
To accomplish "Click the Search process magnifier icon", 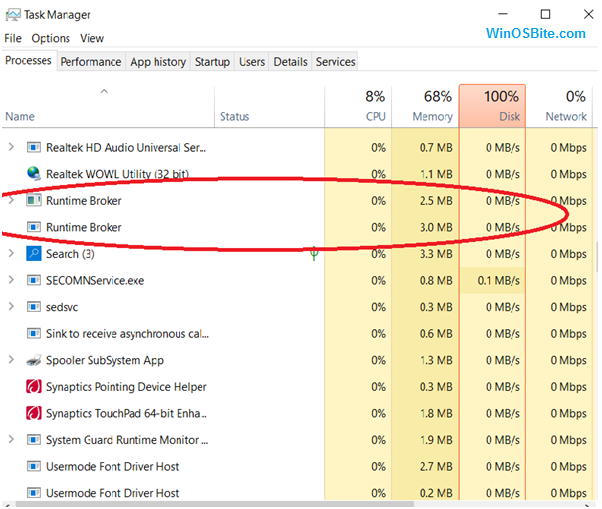I will coord(34,254).
